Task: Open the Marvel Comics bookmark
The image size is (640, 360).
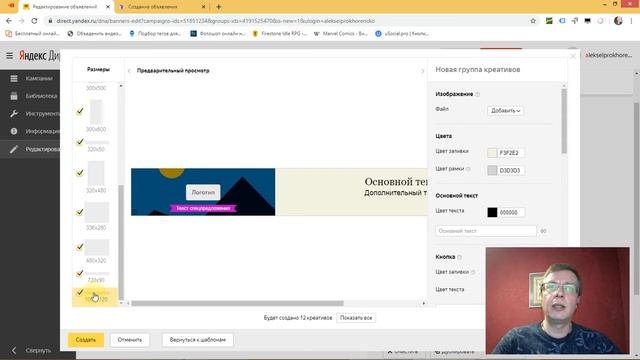Action: point(341,33)
